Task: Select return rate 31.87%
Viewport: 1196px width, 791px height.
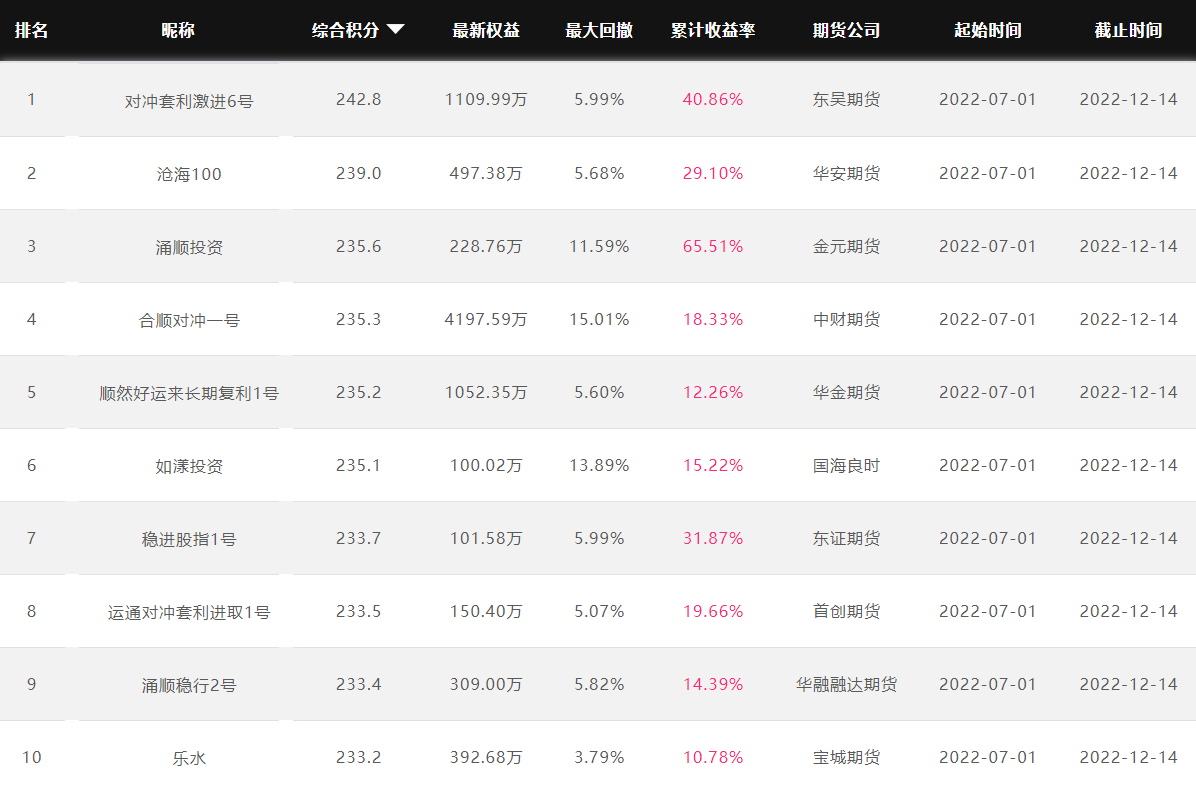Action: click(712, 539)
